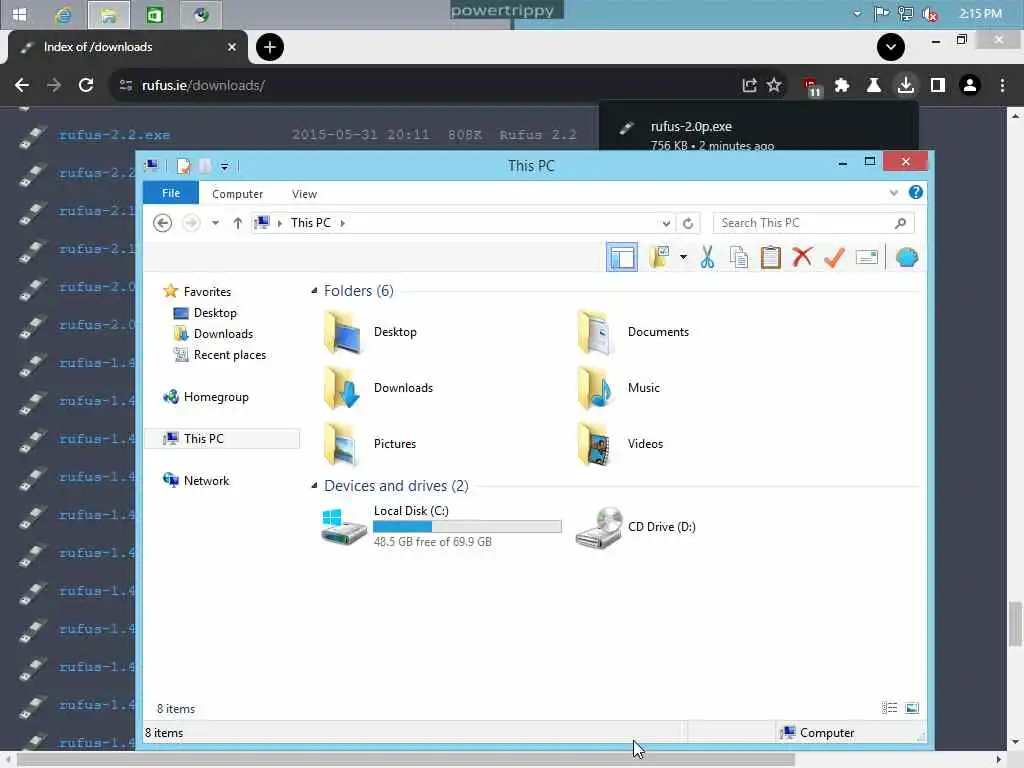Open recent locations dropdown arrow in Explorer
The image size is (1024, 768).
(x=215, y=223)
